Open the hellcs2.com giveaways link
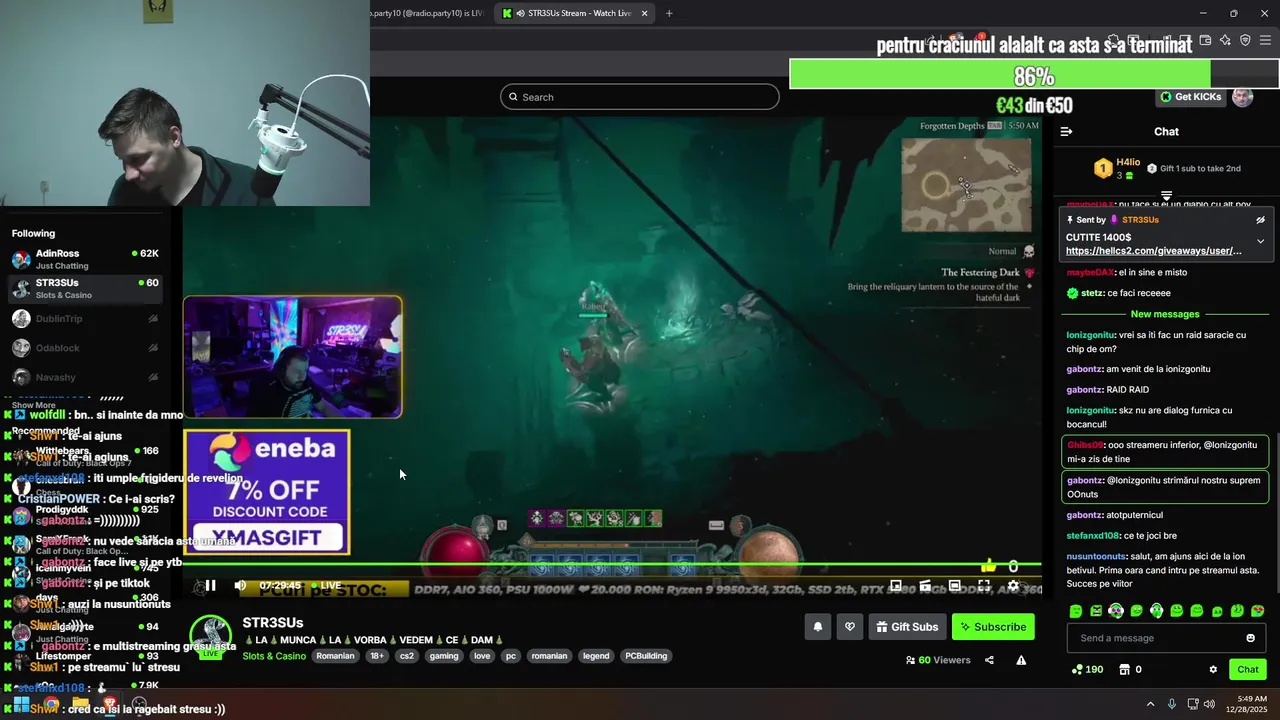Viewport: 1280px width, 720px height. click(1153, 251)
